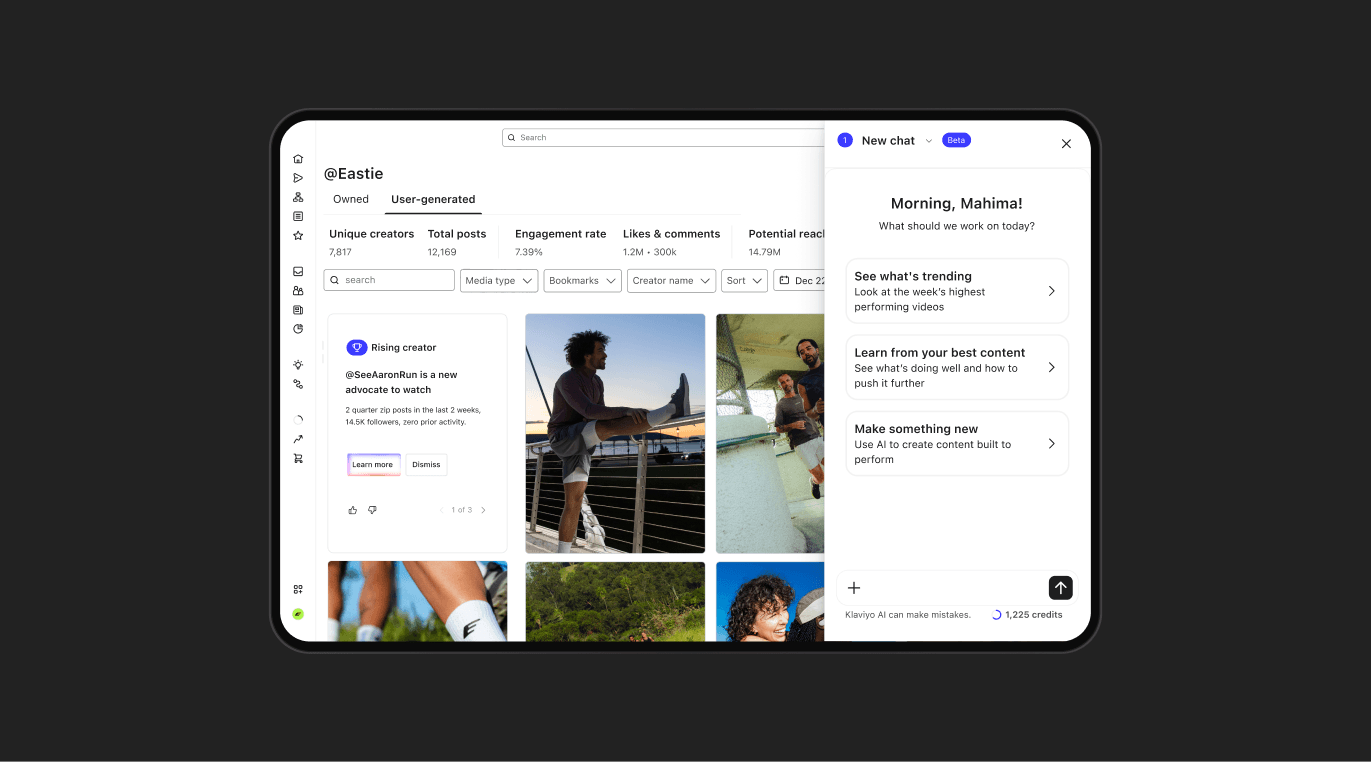Click the paper-plane campaigns icon in sidebar
This screenshot has width=1371, height=762.
[x=298, y=178]
